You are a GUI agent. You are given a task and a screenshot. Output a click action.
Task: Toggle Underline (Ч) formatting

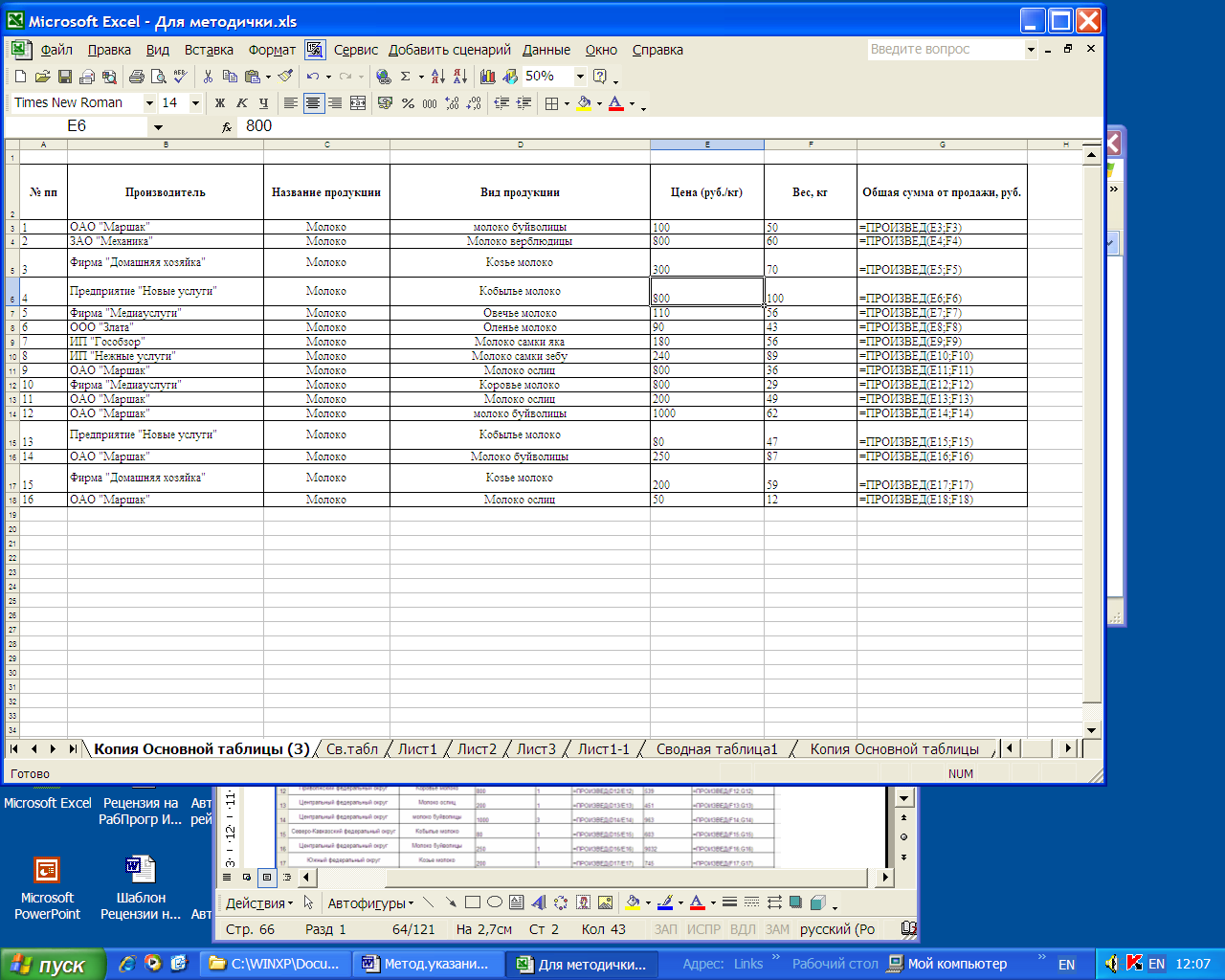click(264, 103)
